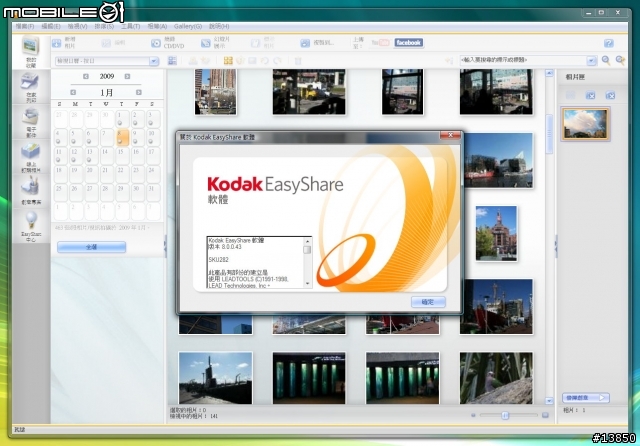This screenshot has height=446, width=640.
Task: Click the search magnifier icon
Action: tap(606, 60)
